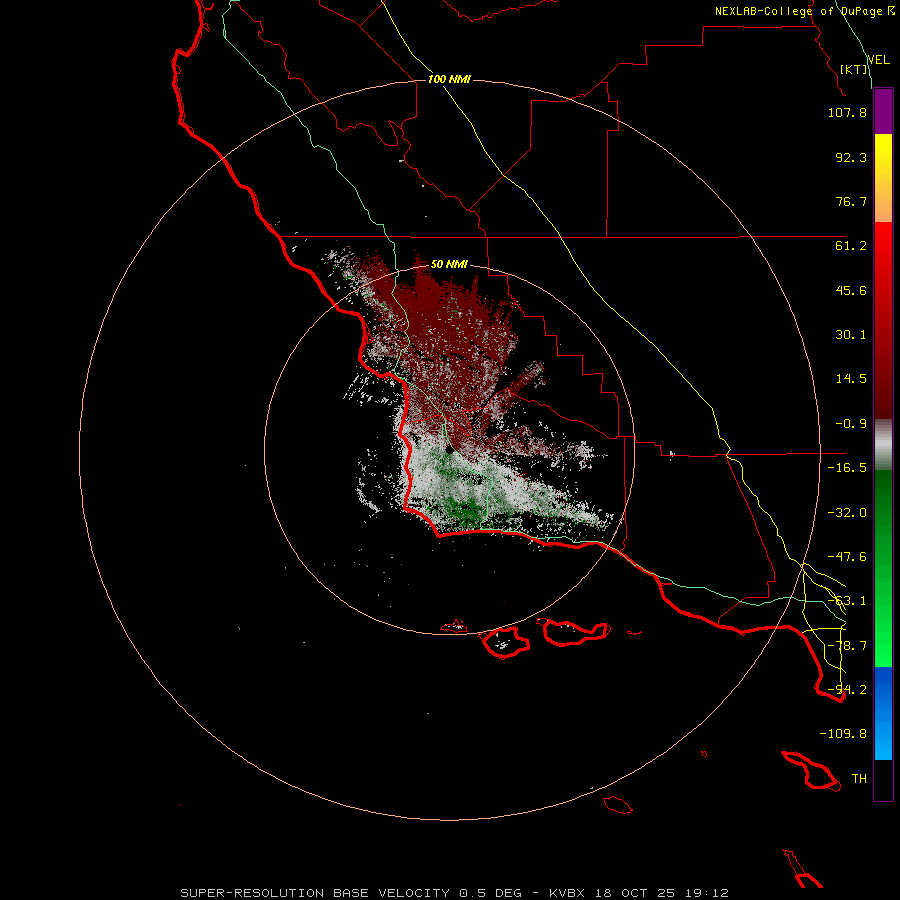Click the 45.6 velocity scale value
The image size is (900, 900).
pos(851,290)
